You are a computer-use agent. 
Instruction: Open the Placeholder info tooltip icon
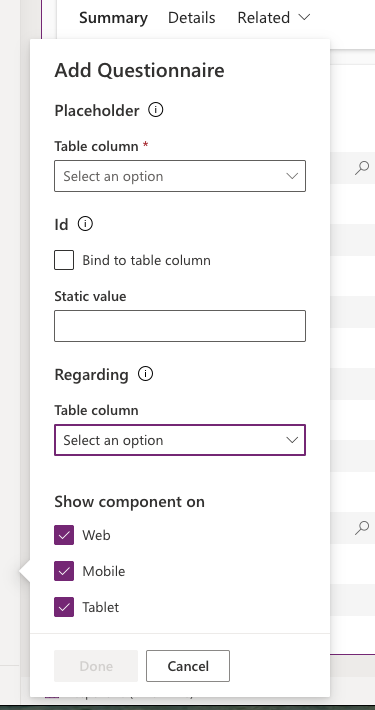156,110
